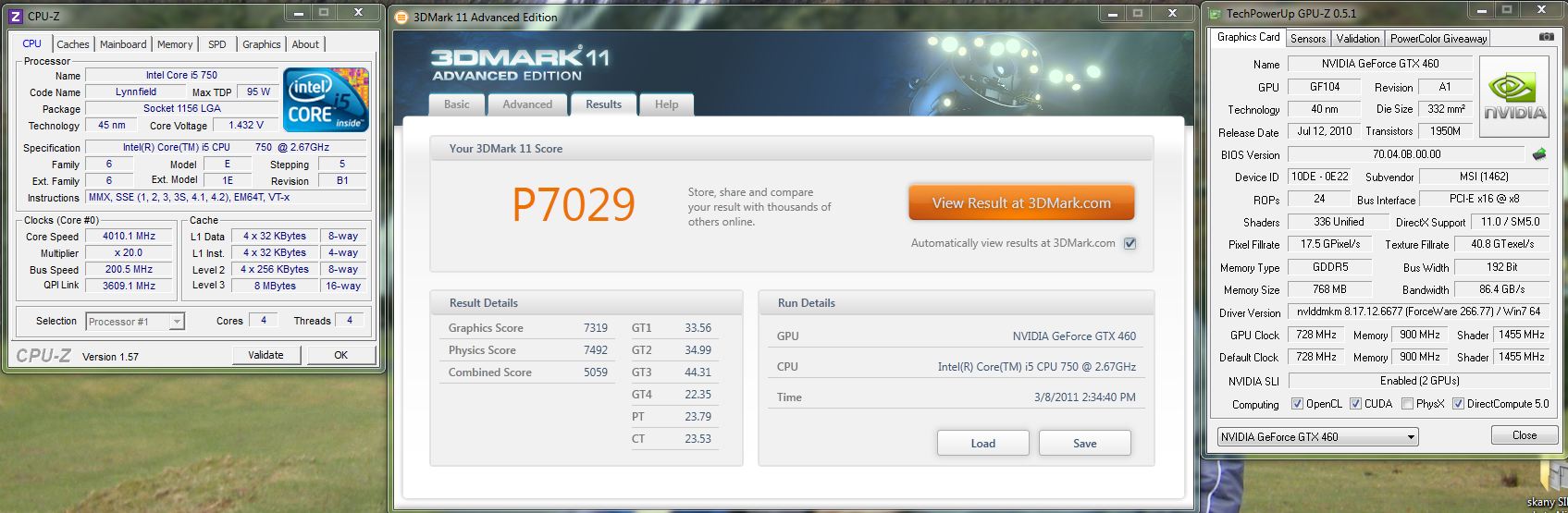Switch to the About tab in CPU-Z

(x=305, y=44)
